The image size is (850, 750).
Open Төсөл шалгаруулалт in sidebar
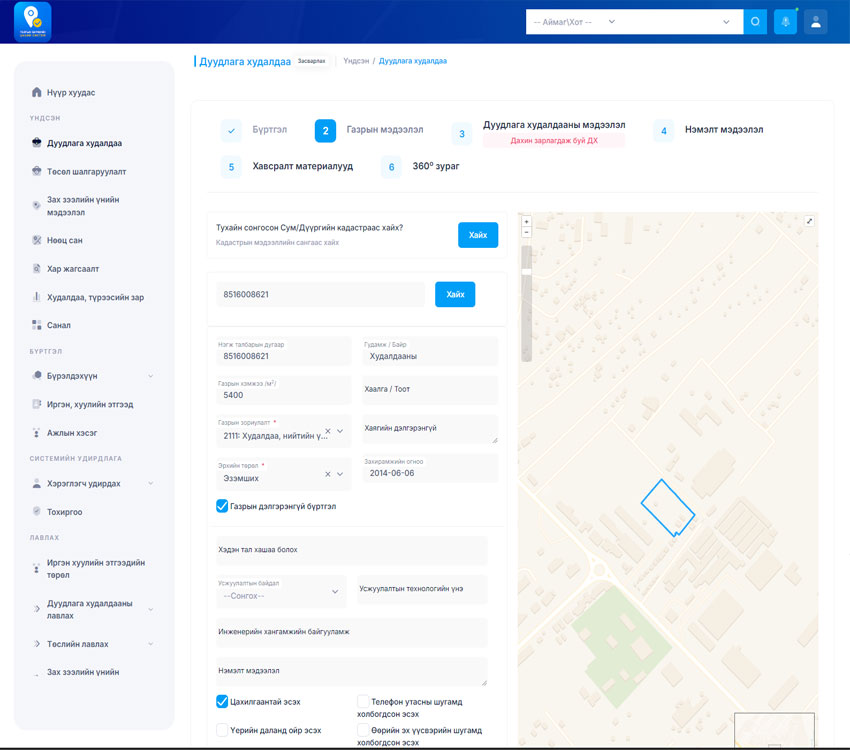(x=86, y=171)
